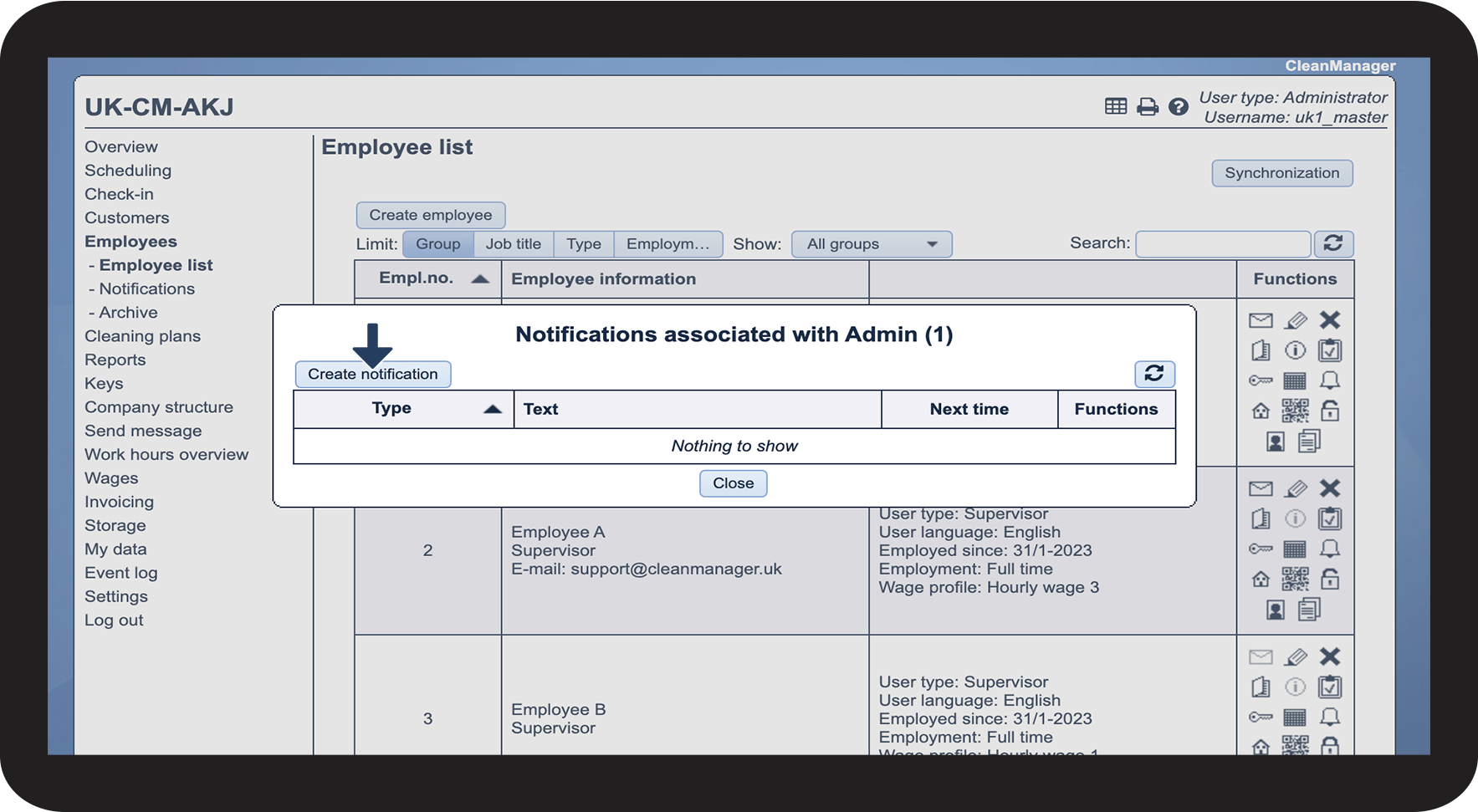Open Customers in the sidebar

pos(127,217)
